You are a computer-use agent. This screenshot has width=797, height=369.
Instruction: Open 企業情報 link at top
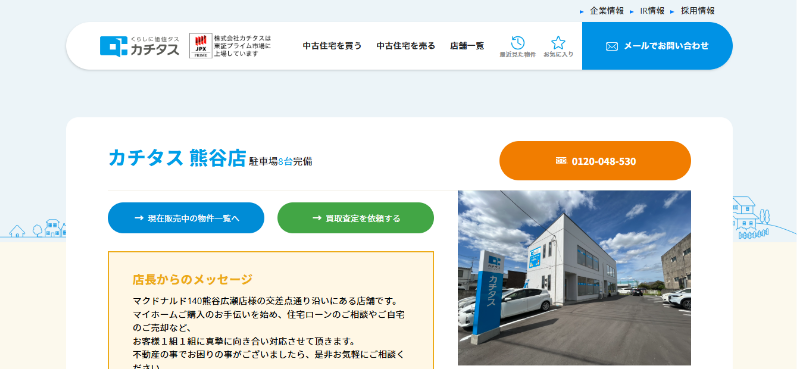[x=606, y=11]
